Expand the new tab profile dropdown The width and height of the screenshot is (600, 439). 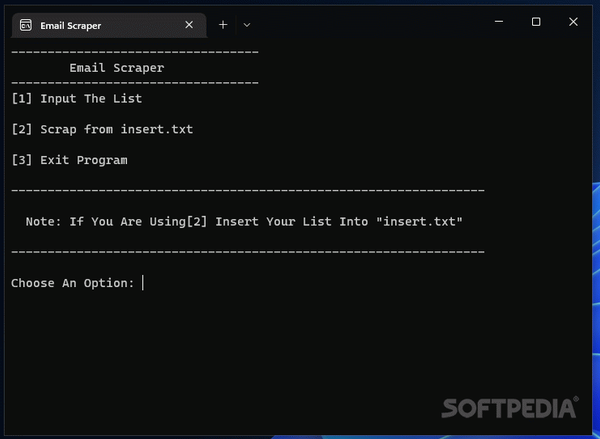pos(247,24)
